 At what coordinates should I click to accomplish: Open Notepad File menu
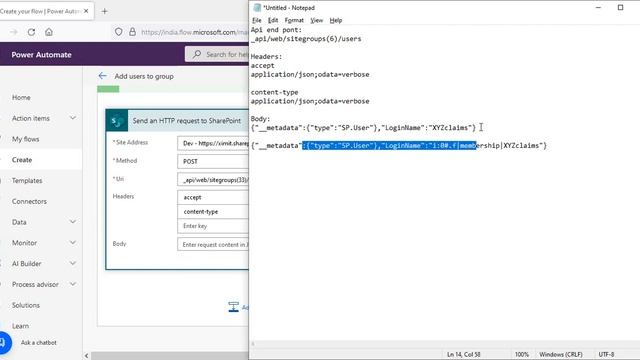pos(257,20)
